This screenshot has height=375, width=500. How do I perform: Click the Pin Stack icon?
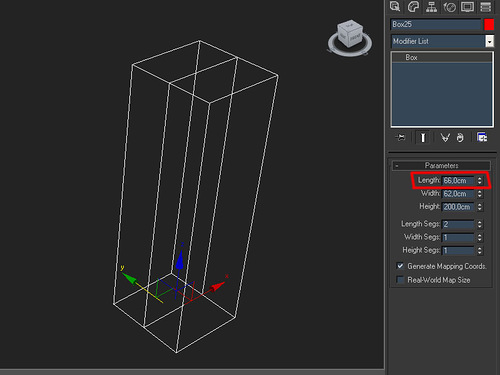400,137
